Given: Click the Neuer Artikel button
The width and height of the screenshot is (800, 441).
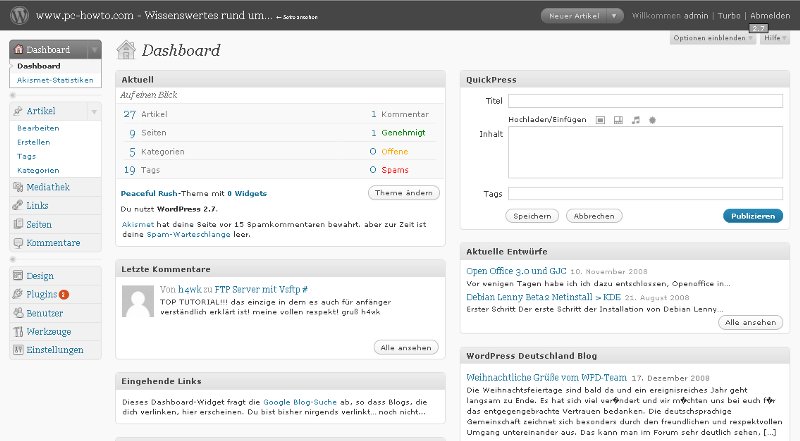Looking at the screenshot, I should (x=574, y=16).
